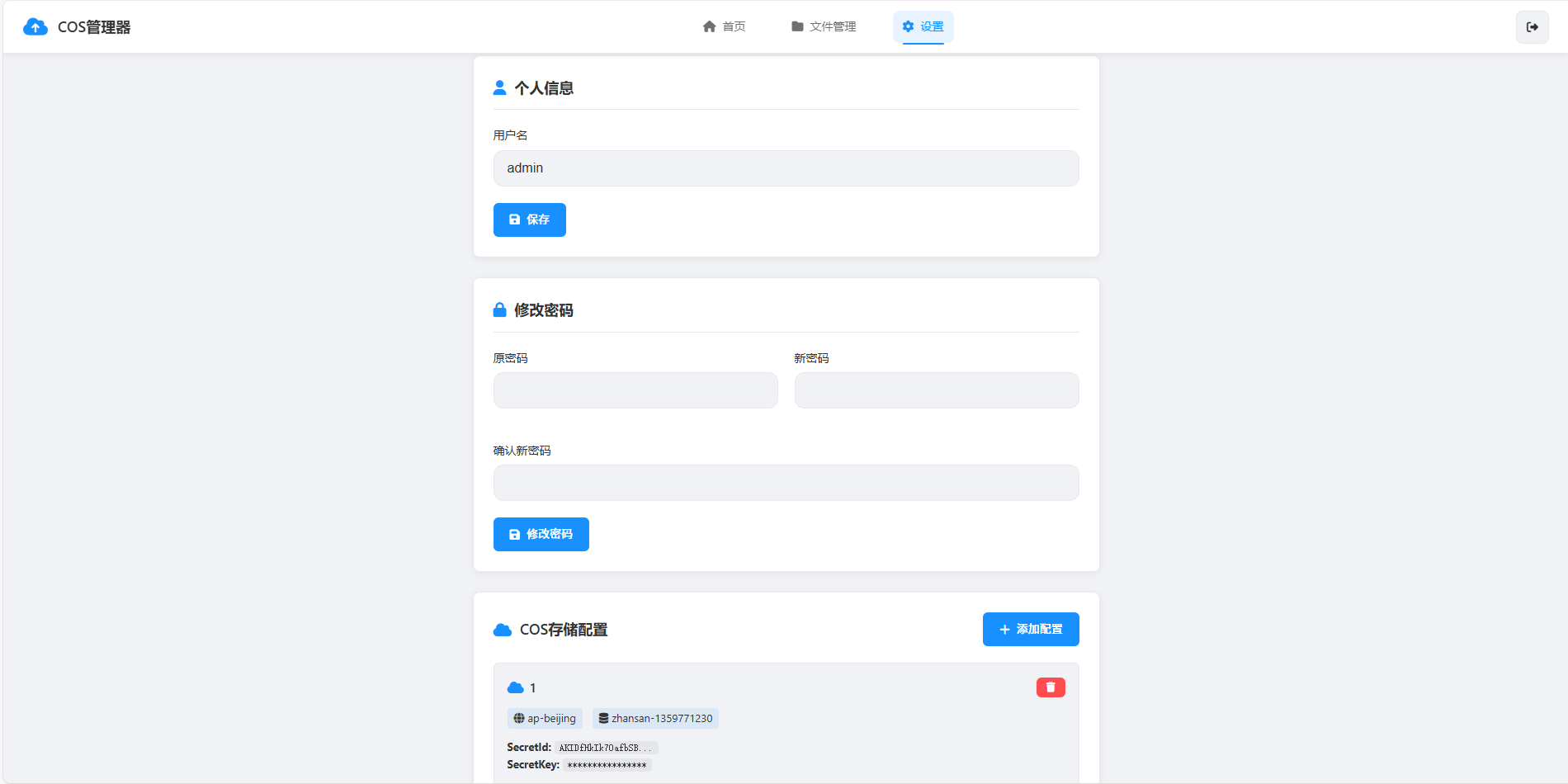Click the small cloud icon beside config 1
This screenshot has width=1568, height=784.
513,686
